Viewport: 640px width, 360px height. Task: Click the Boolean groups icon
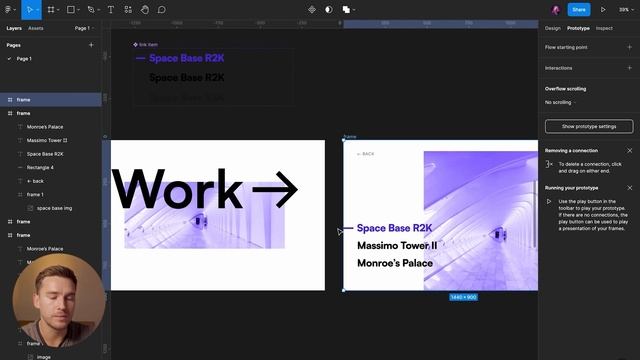point(346,9)
